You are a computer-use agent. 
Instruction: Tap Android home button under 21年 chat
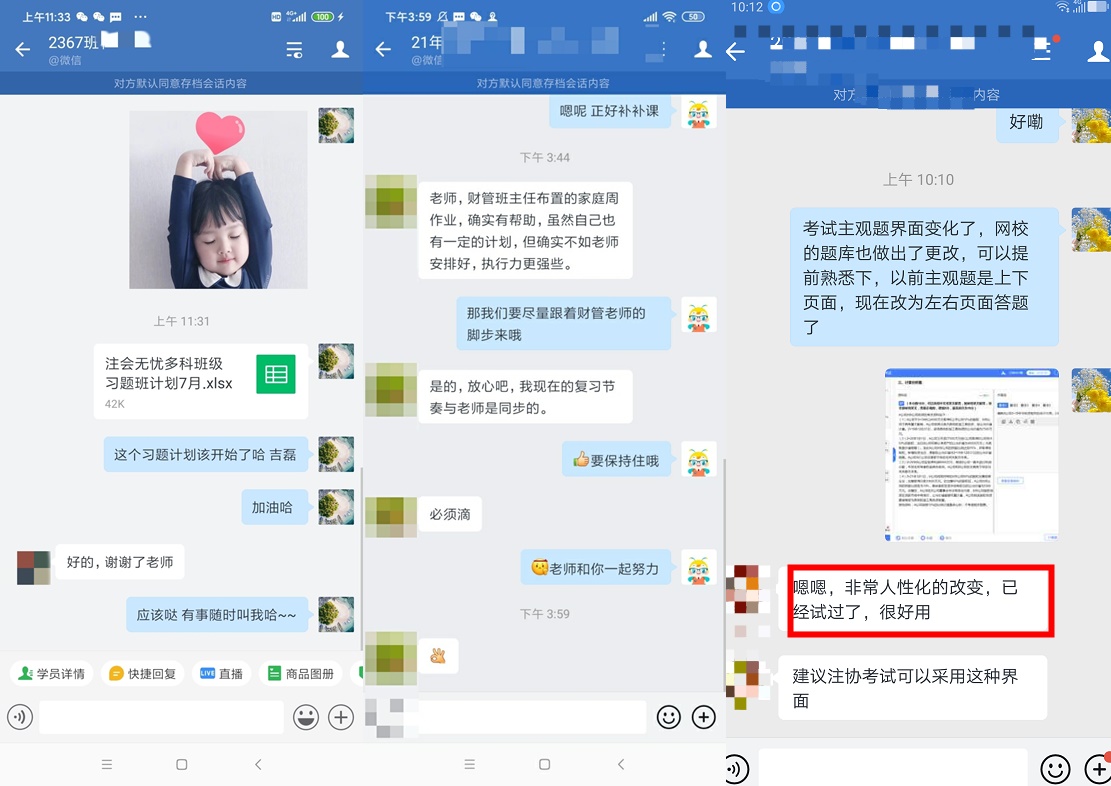[x=544, y=764]
